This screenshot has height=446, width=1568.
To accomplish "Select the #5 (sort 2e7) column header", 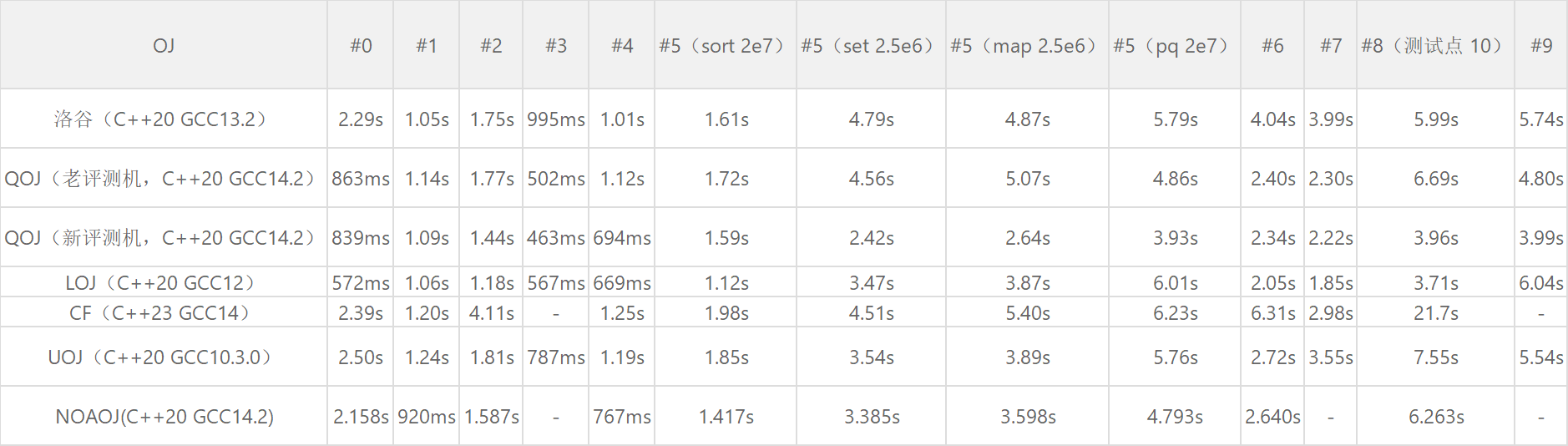I will (x=725, y=46).
